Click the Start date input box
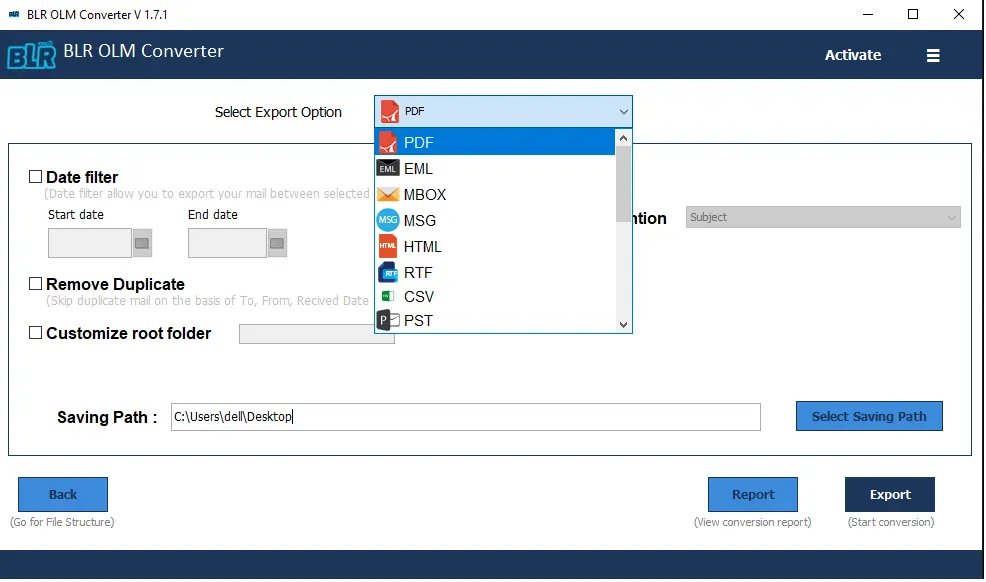 90,243
